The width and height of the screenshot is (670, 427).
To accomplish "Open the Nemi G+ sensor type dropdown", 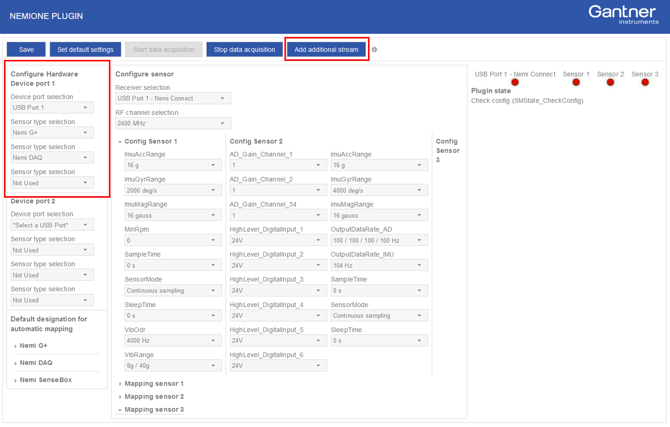I will [x=52, y=133].
